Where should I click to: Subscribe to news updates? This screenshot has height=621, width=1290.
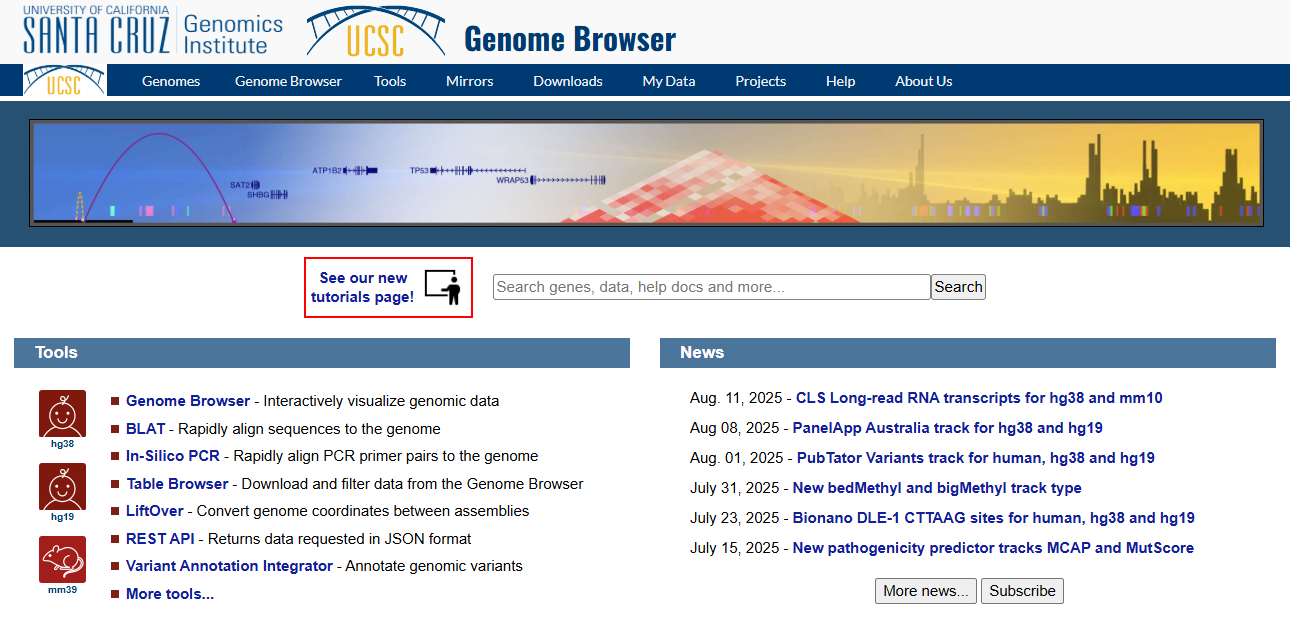tap(1022, 591)
